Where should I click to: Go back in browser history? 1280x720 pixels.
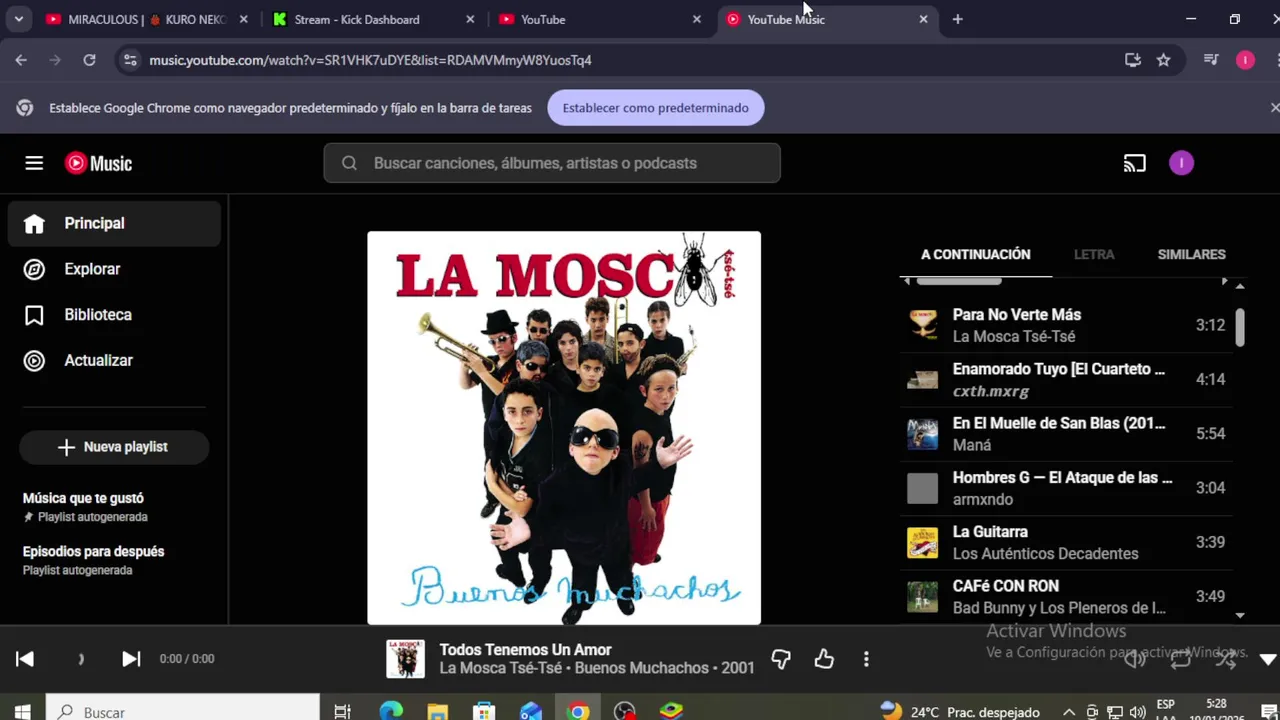click(x=21, y=60)
